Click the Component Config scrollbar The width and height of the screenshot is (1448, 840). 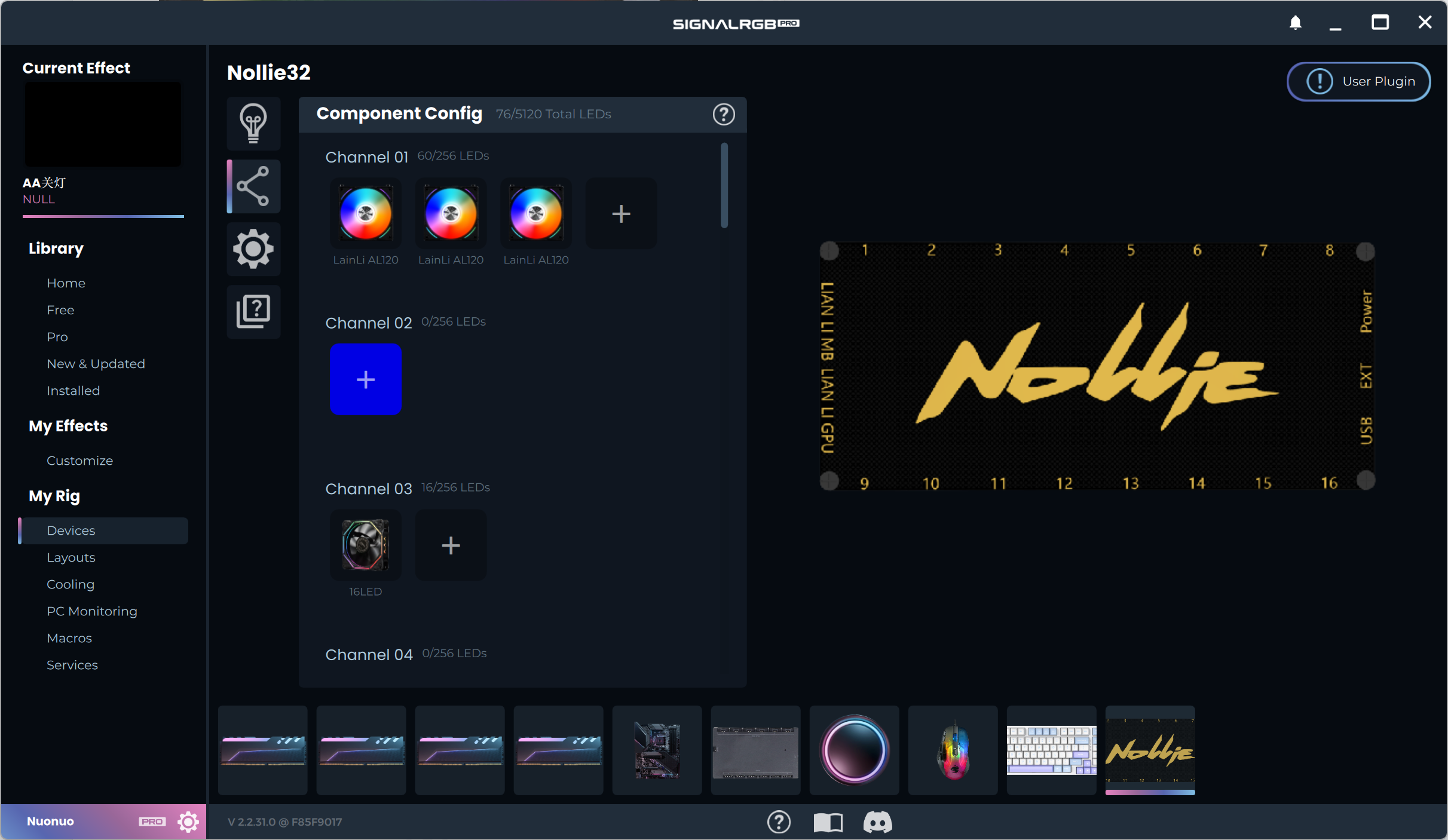click(x=724, y=185)
